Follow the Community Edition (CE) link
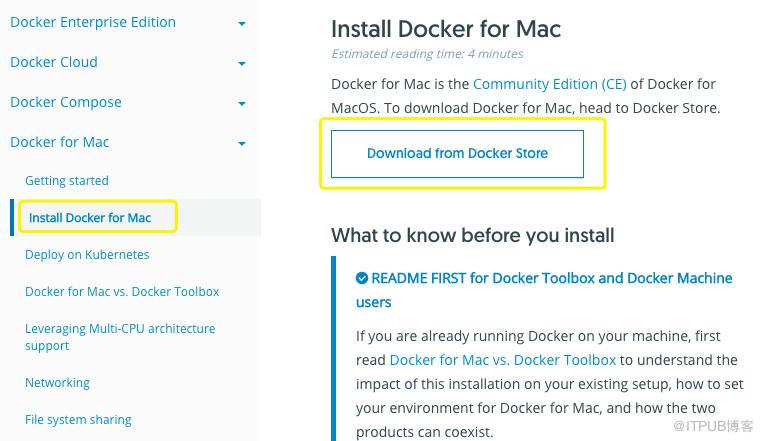Screen dimensions: 763x441 [x=550, y=84]
